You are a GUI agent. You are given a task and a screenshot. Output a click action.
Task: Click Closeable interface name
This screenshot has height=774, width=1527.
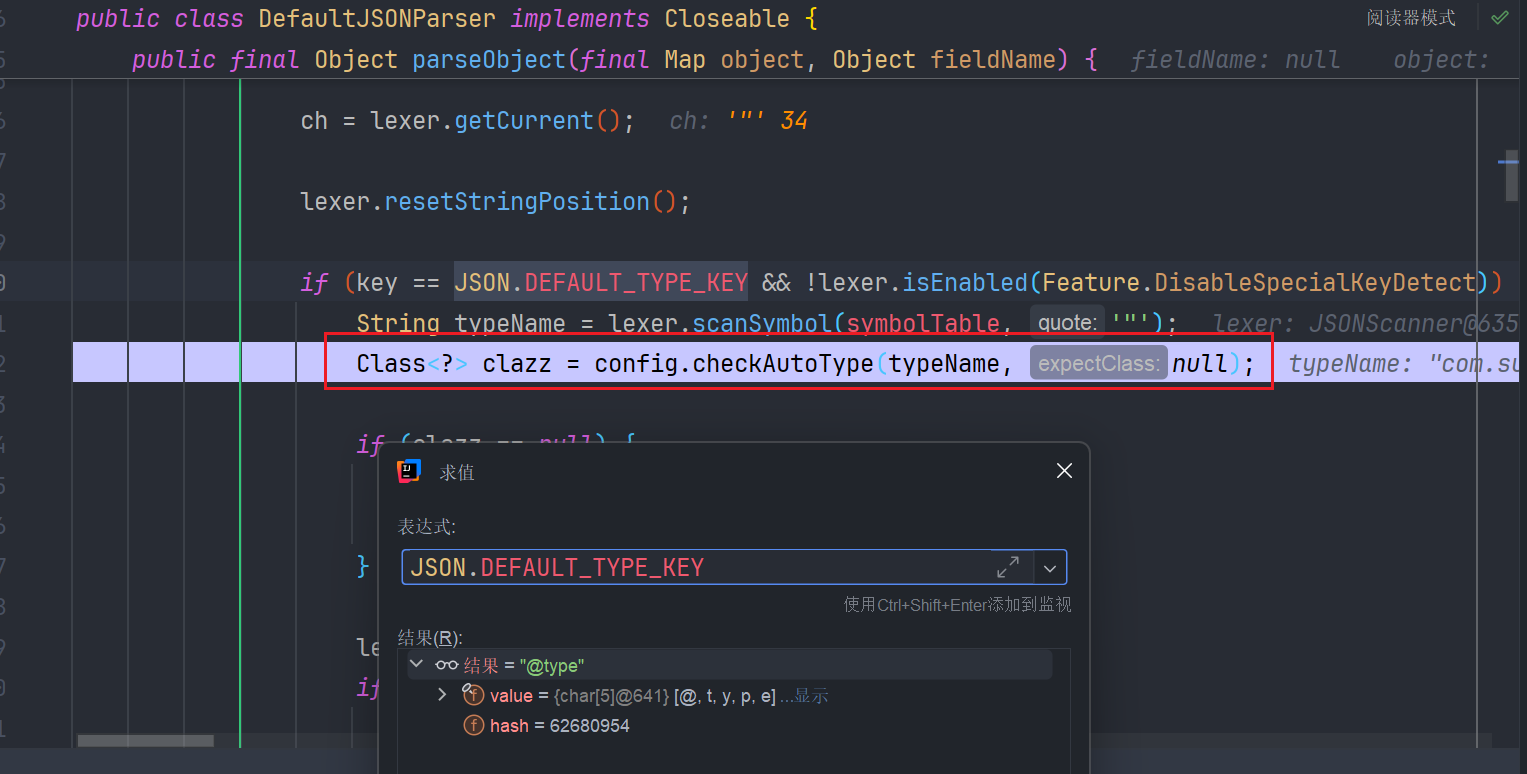(x=726, y=18)
